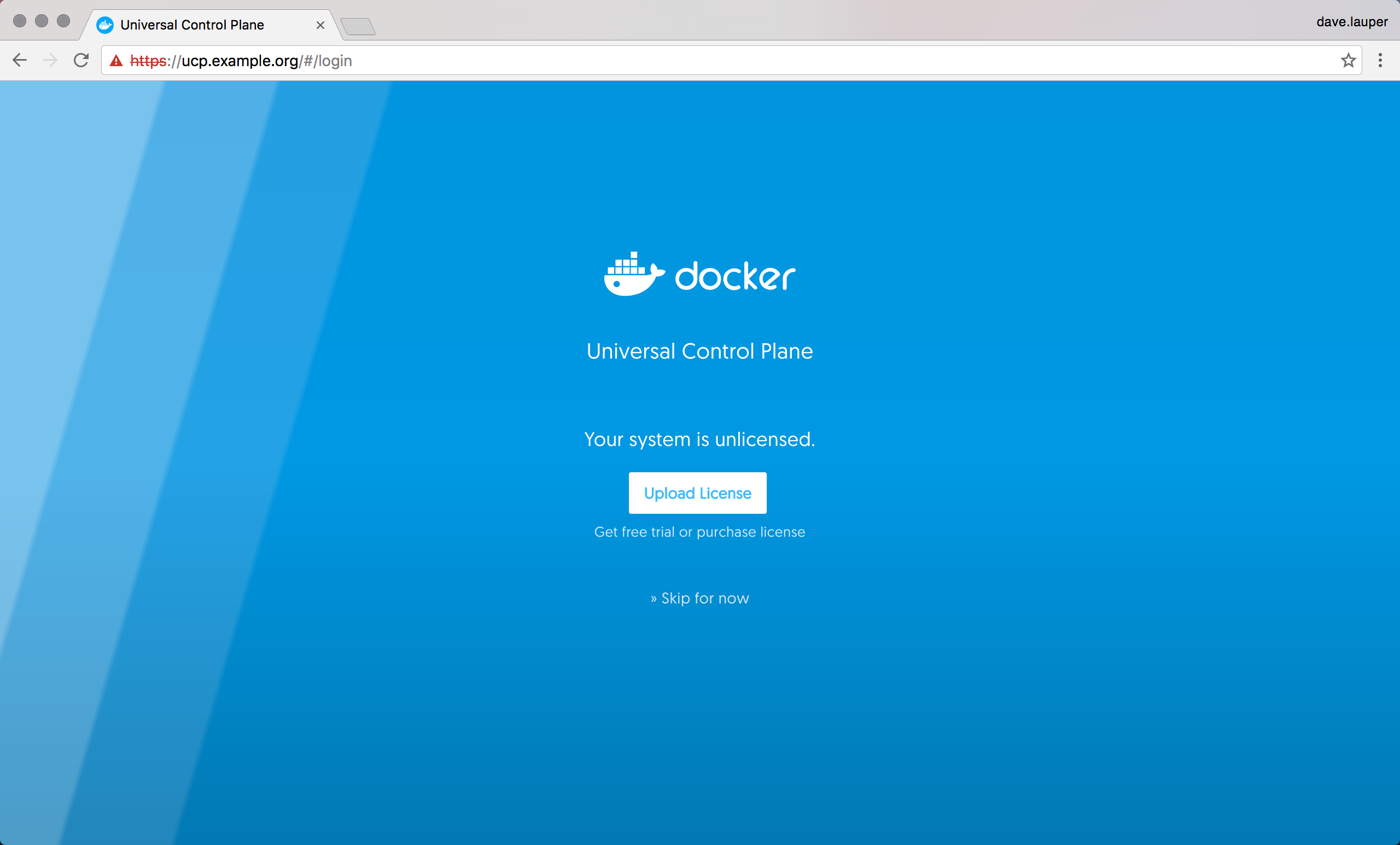Click the window minimize button
The width and height of the screenshot is (1400, 845).
42,21
